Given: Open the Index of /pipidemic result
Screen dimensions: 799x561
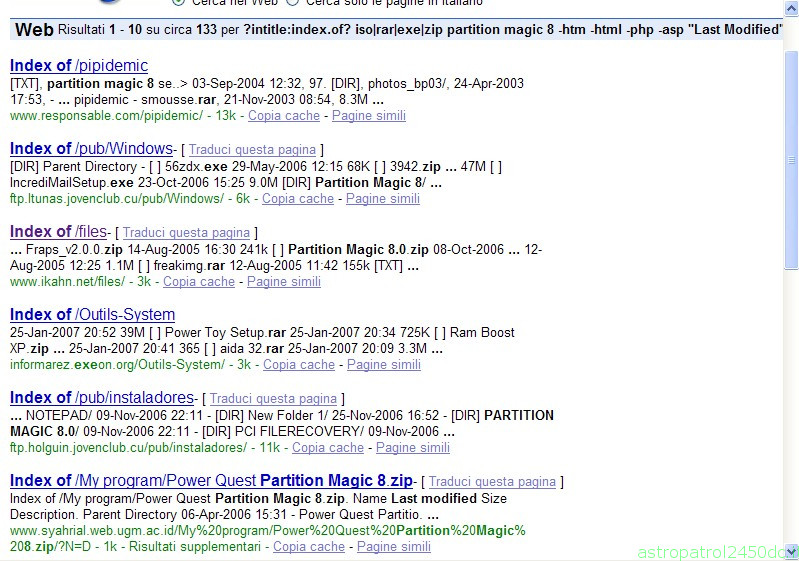Looking at the screenshot, I should [79, 66].
